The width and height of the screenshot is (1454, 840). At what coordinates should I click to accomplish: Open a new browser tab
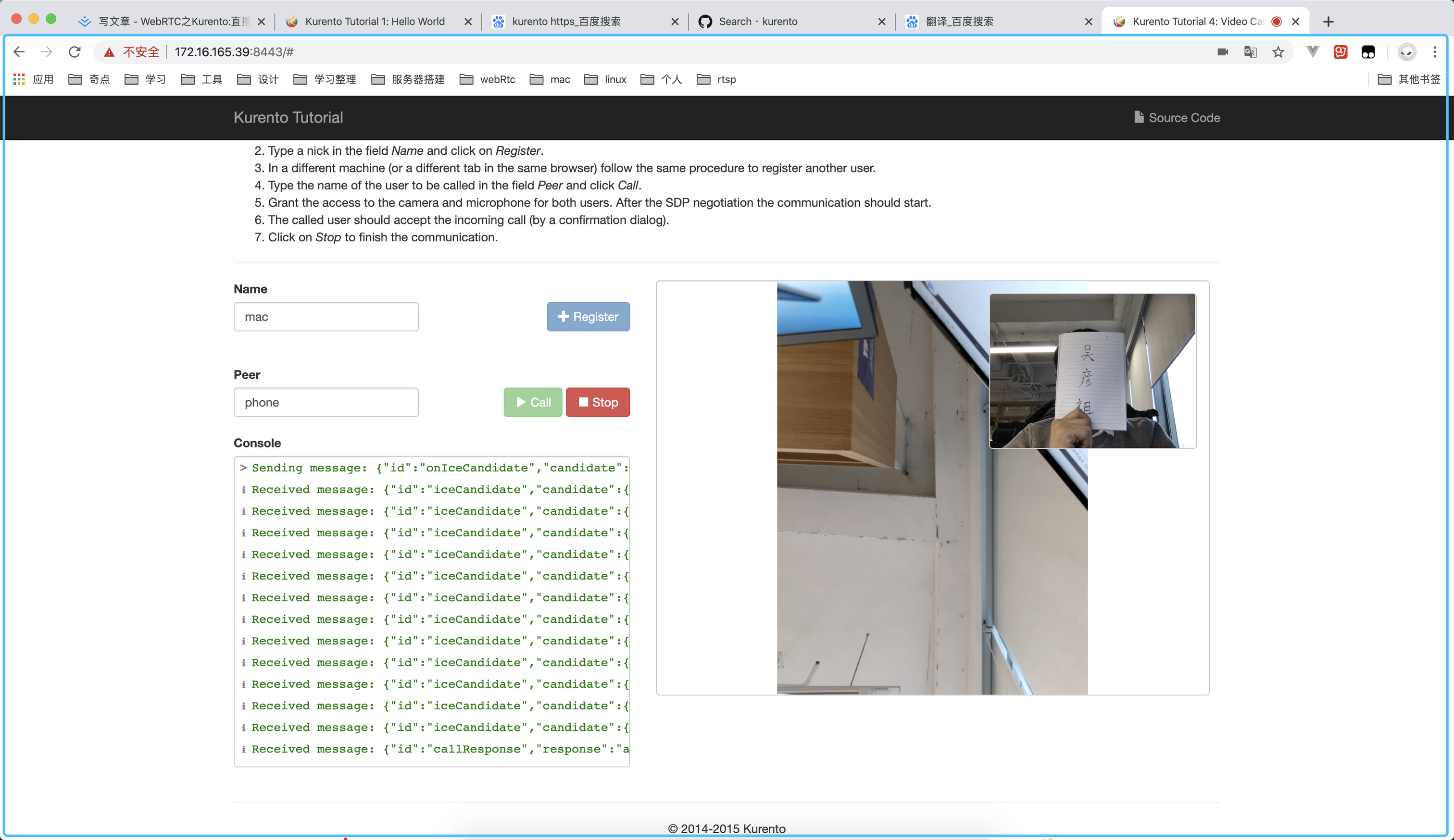pos(1328,21)
